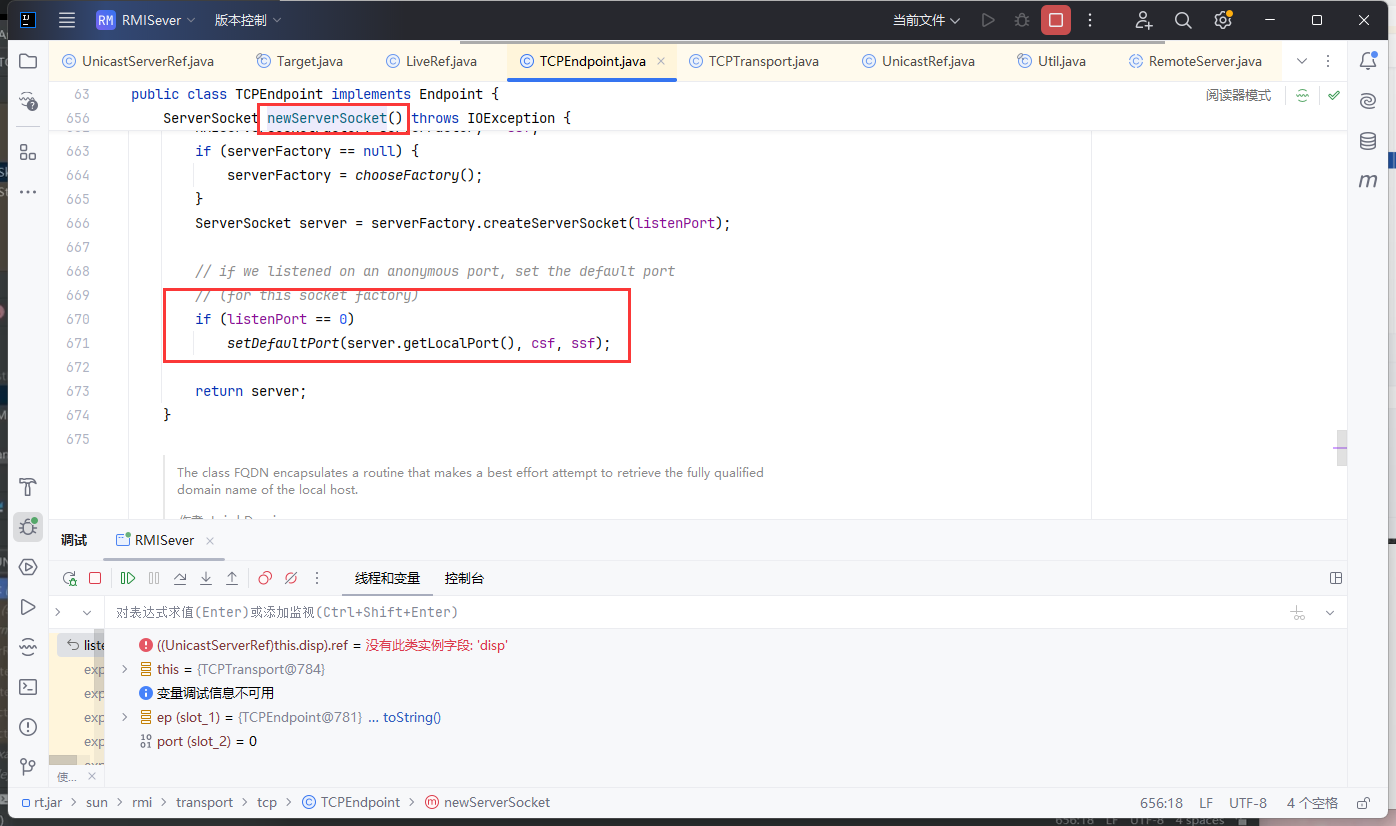Click the Build hammer icon
The width and height of the screenshot is (1396, 826).
pyautogui.click(x=28, y=487)
